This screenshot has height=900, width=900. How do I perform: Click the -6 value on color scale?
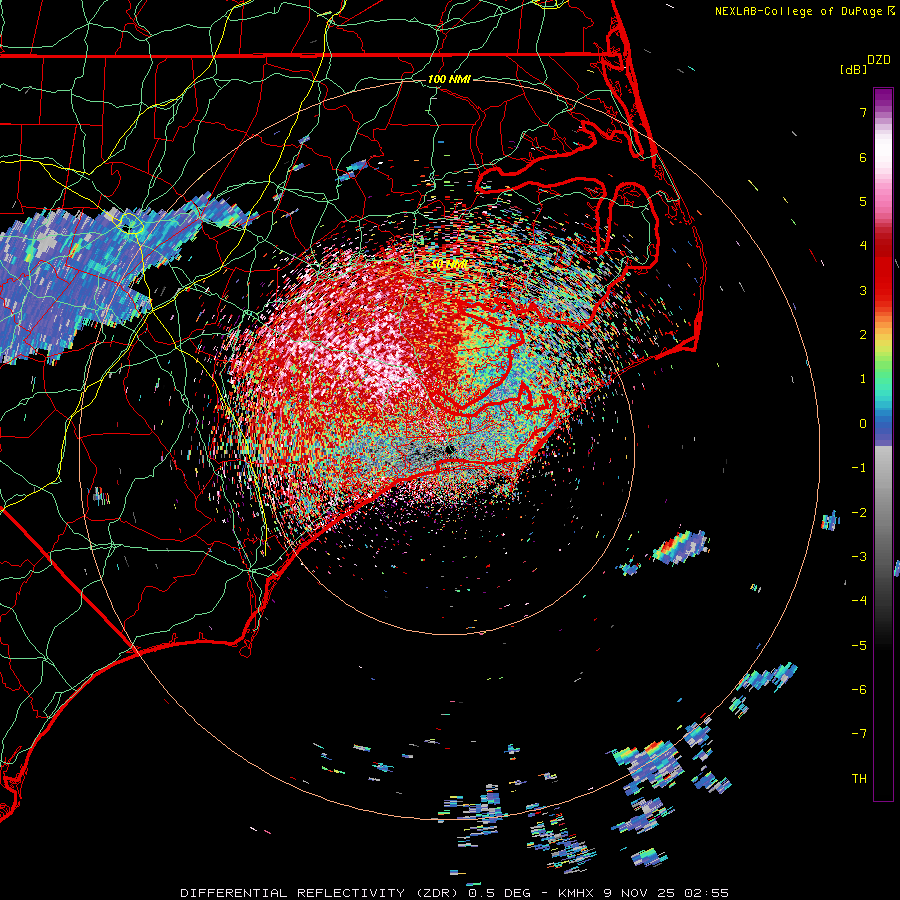coord(859,690)
